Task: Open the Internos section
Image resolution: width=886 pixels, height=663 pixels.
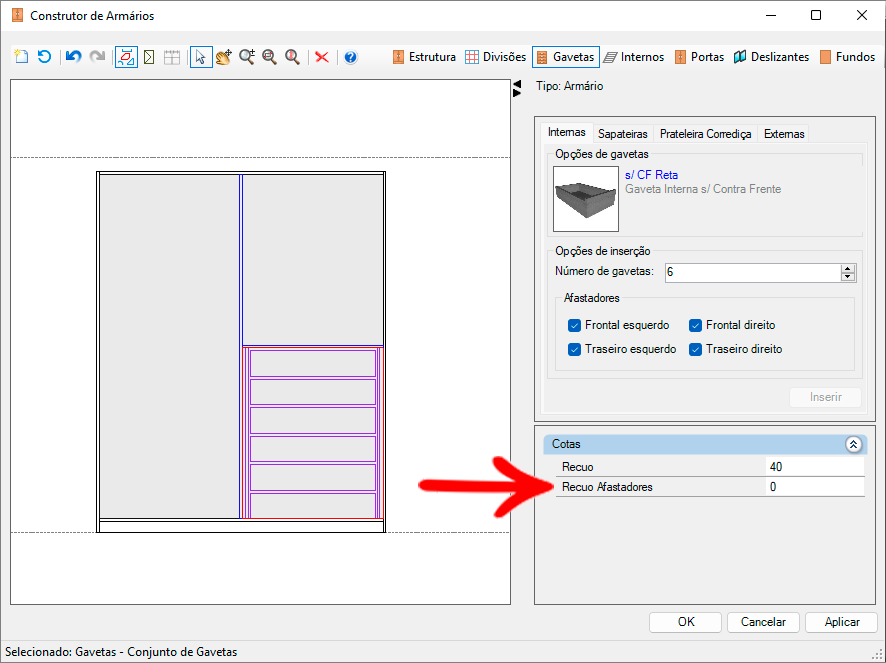Action: point(634,57)
